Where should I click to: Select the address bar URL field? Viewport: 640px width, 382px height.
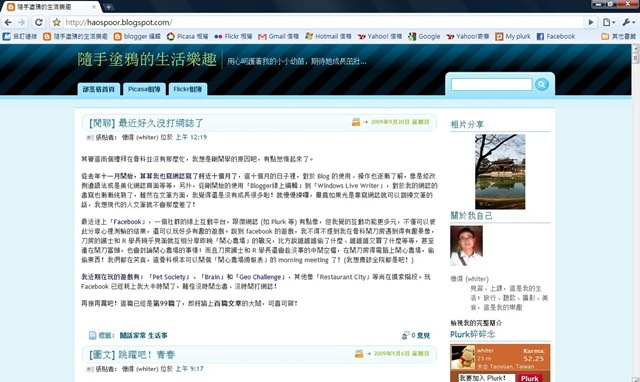click(x=322, y=22)
